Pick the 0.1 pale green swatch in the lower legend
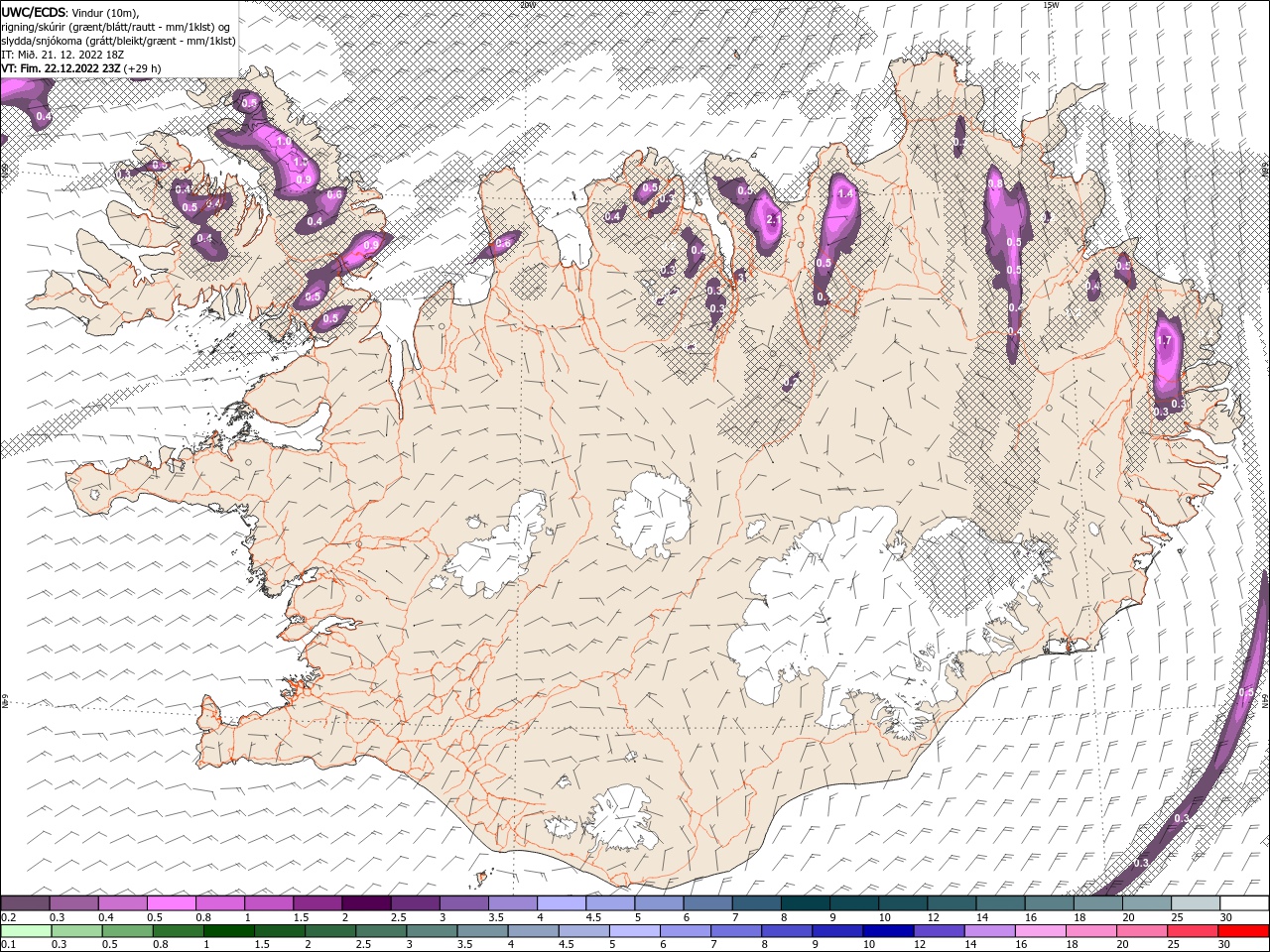Viewport: 1270px width, 952px height. pos(25,931)
